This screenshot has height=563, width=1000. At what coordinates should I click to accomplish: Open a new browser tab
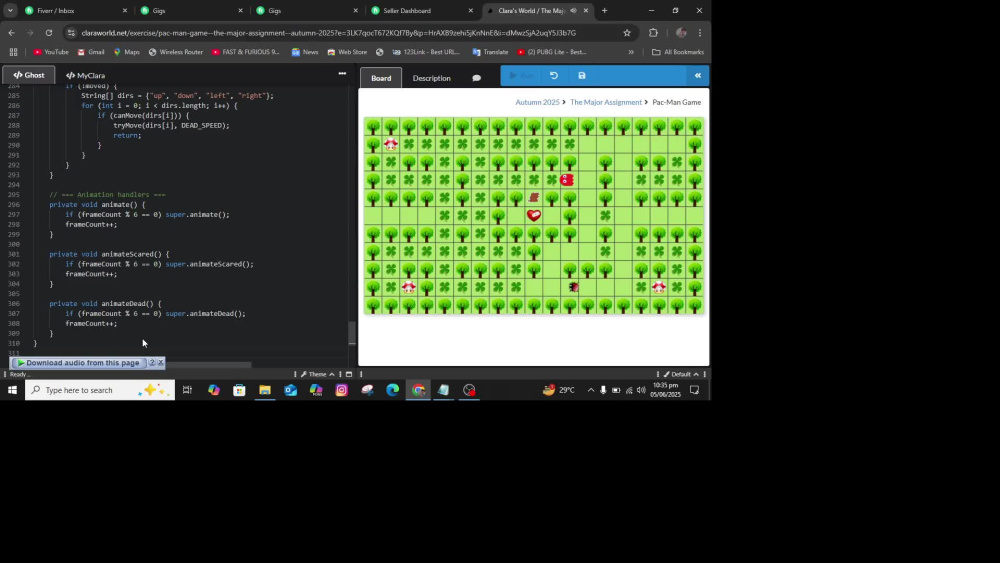click(x=605, y=11)
